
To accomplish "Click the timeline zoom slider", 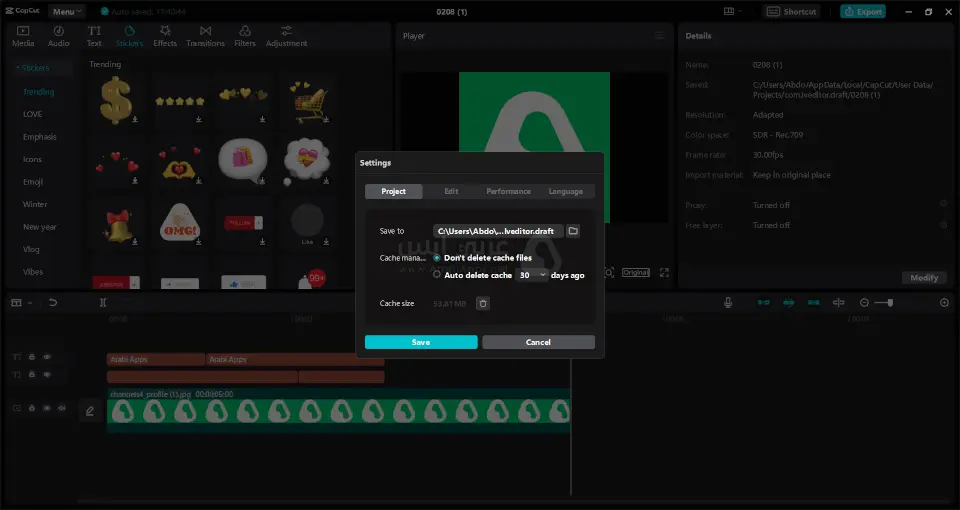I will (x=883, y=302).
